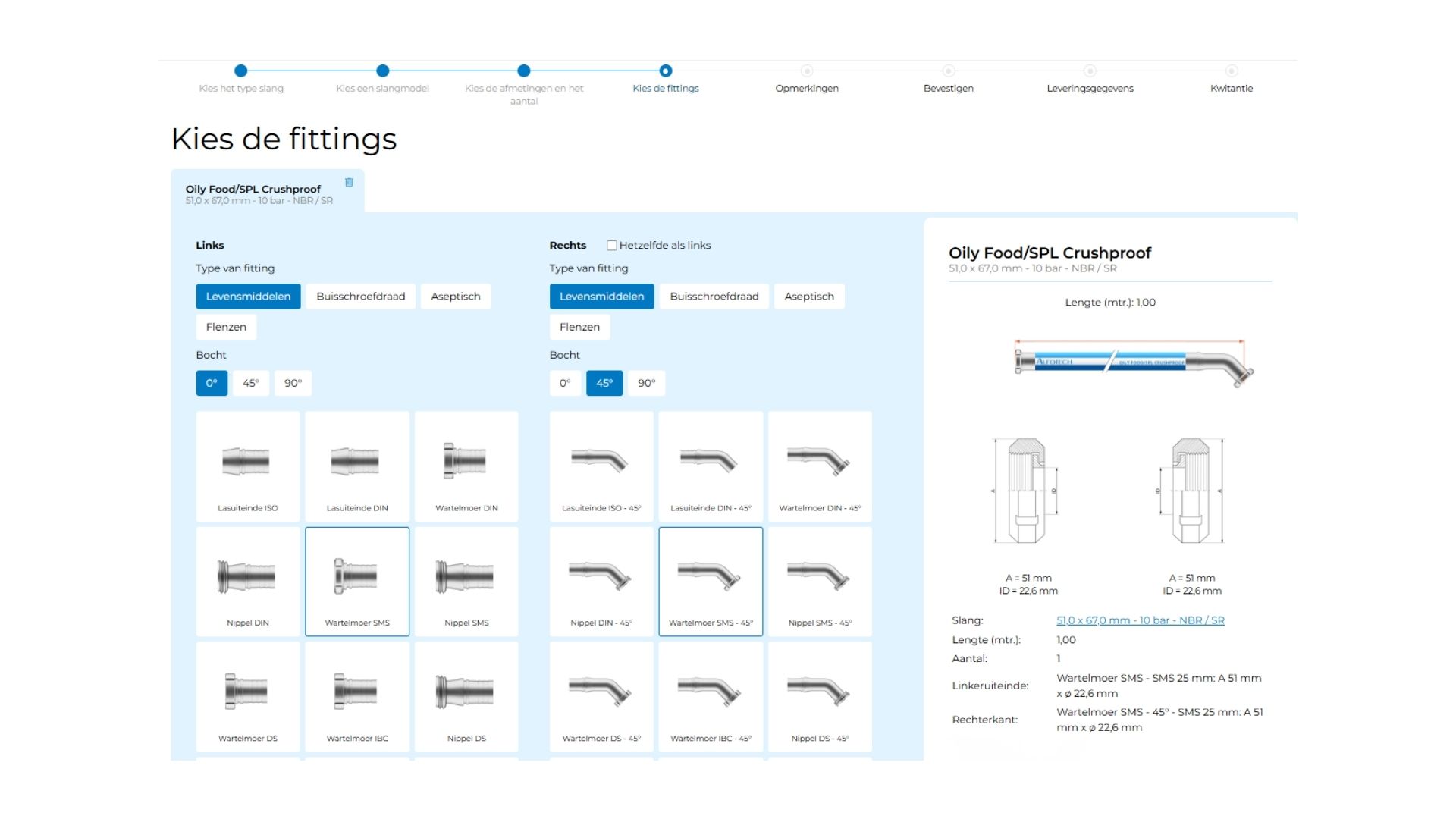
Task: Select left Wartelmoer IBC fitting
Action: point(357,697)
